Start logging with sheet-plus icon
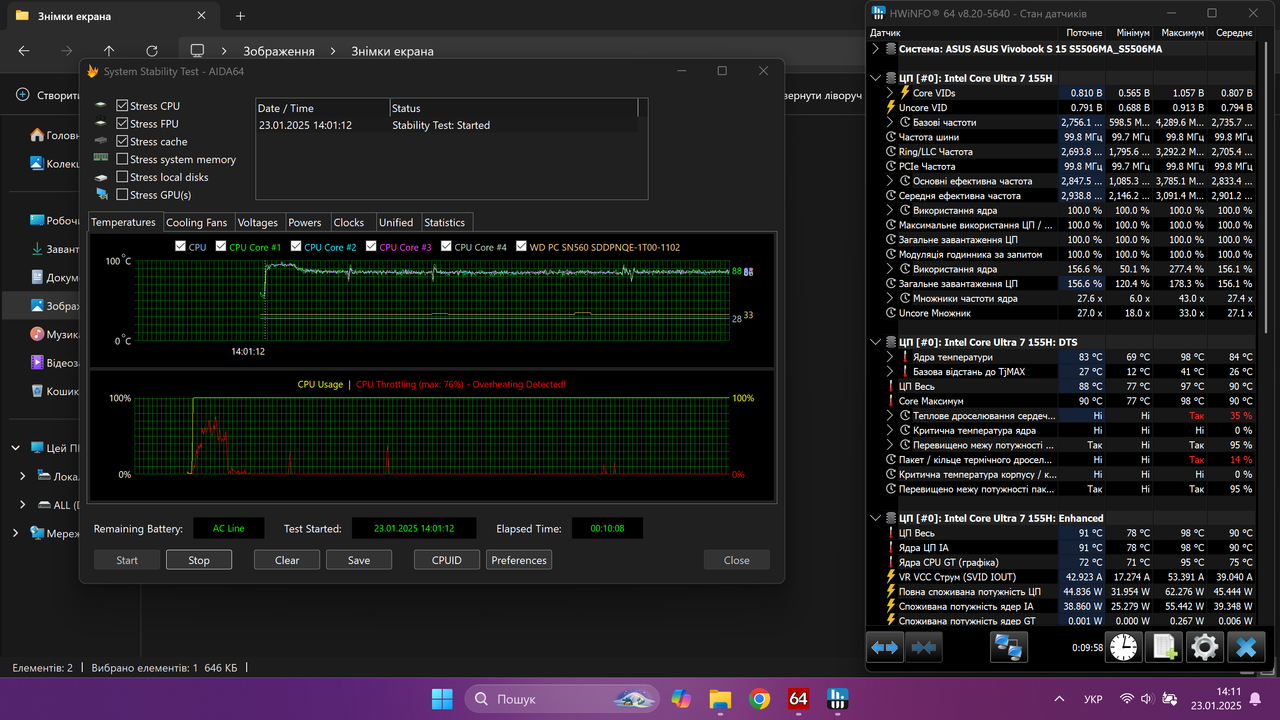The image size is (1280, 720). [1164, 648]
